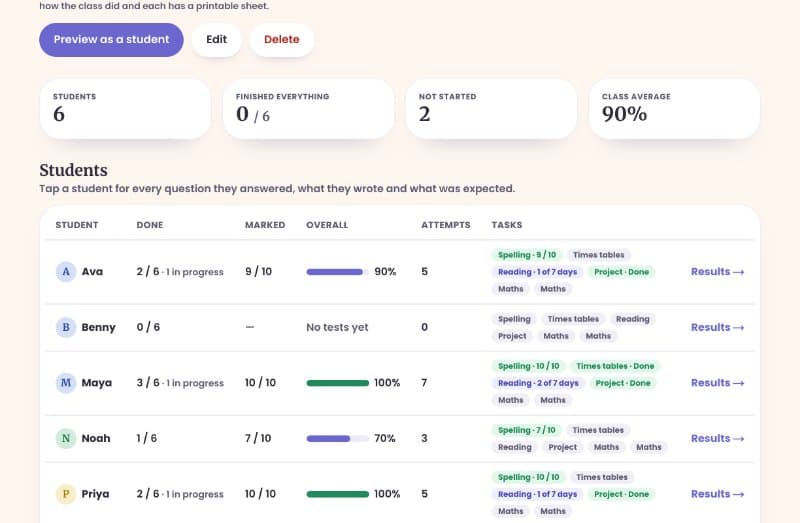Click Noah's 'Project' tag
Viewport: 800px width, 523px height.
[562, 447]
